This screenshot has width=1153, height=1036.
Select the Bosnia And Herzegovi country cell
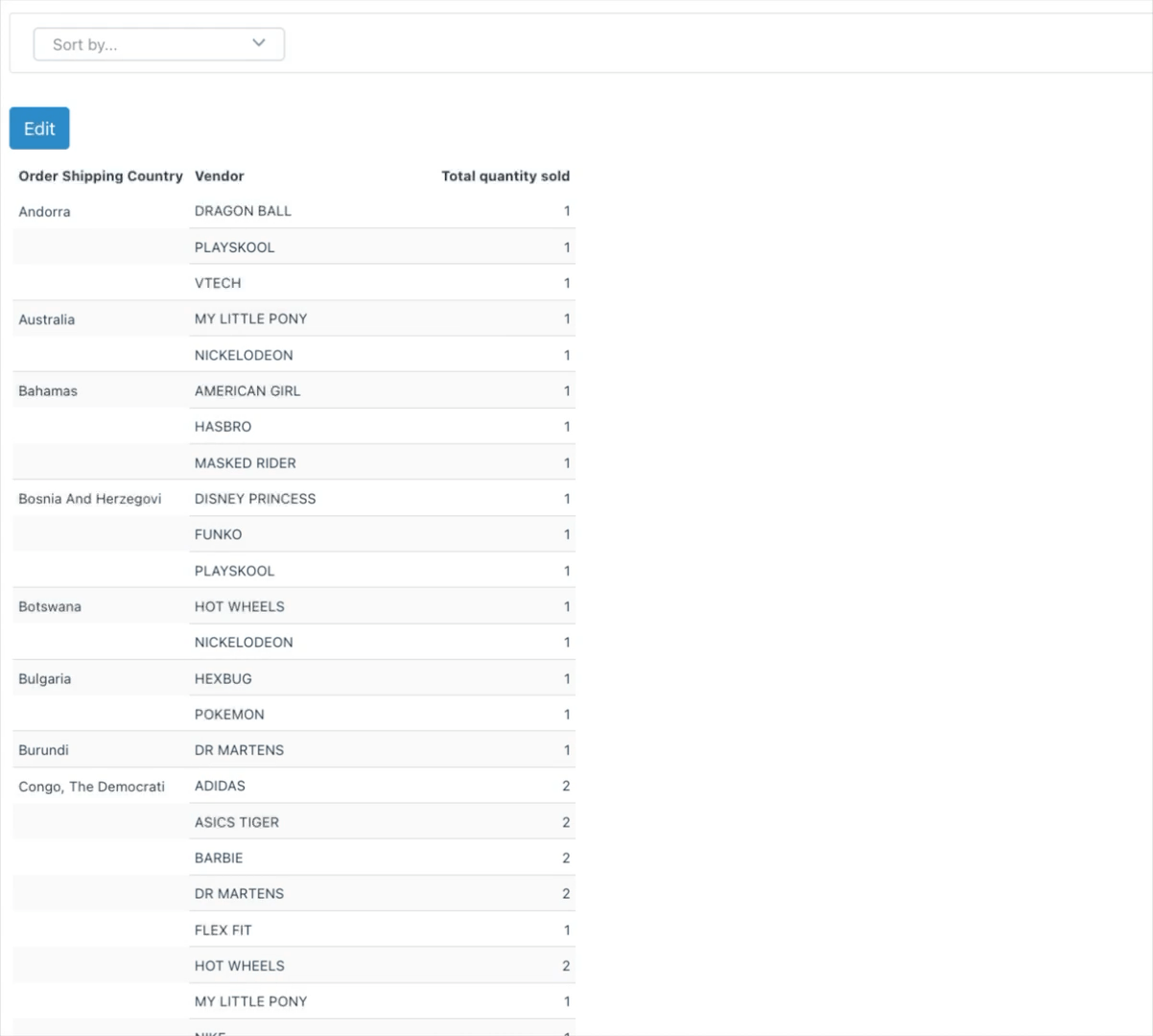pos(90,499)
